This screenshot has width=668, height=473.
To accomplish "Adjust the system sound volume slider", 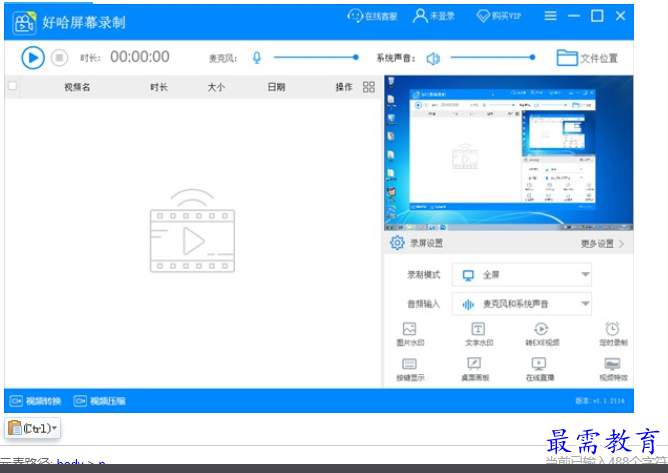I will tap(493, 57).
